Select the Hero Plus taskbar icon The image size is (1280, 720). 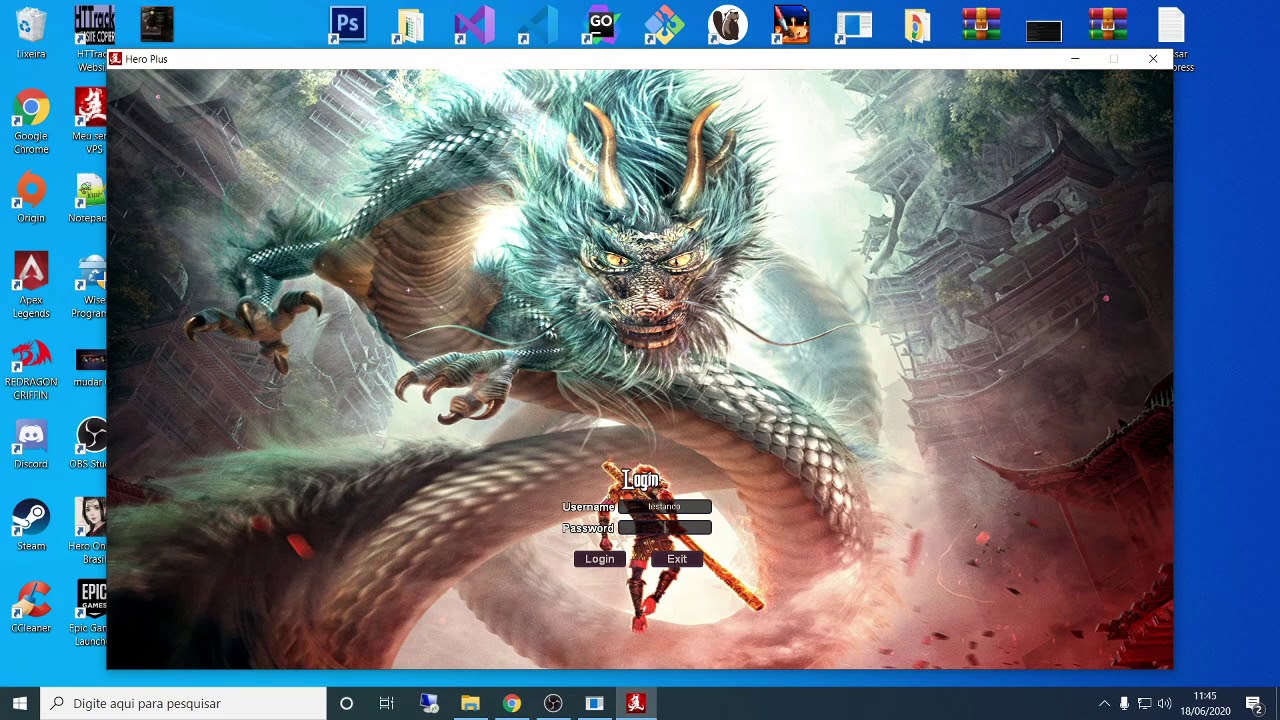tap(635, 703)
